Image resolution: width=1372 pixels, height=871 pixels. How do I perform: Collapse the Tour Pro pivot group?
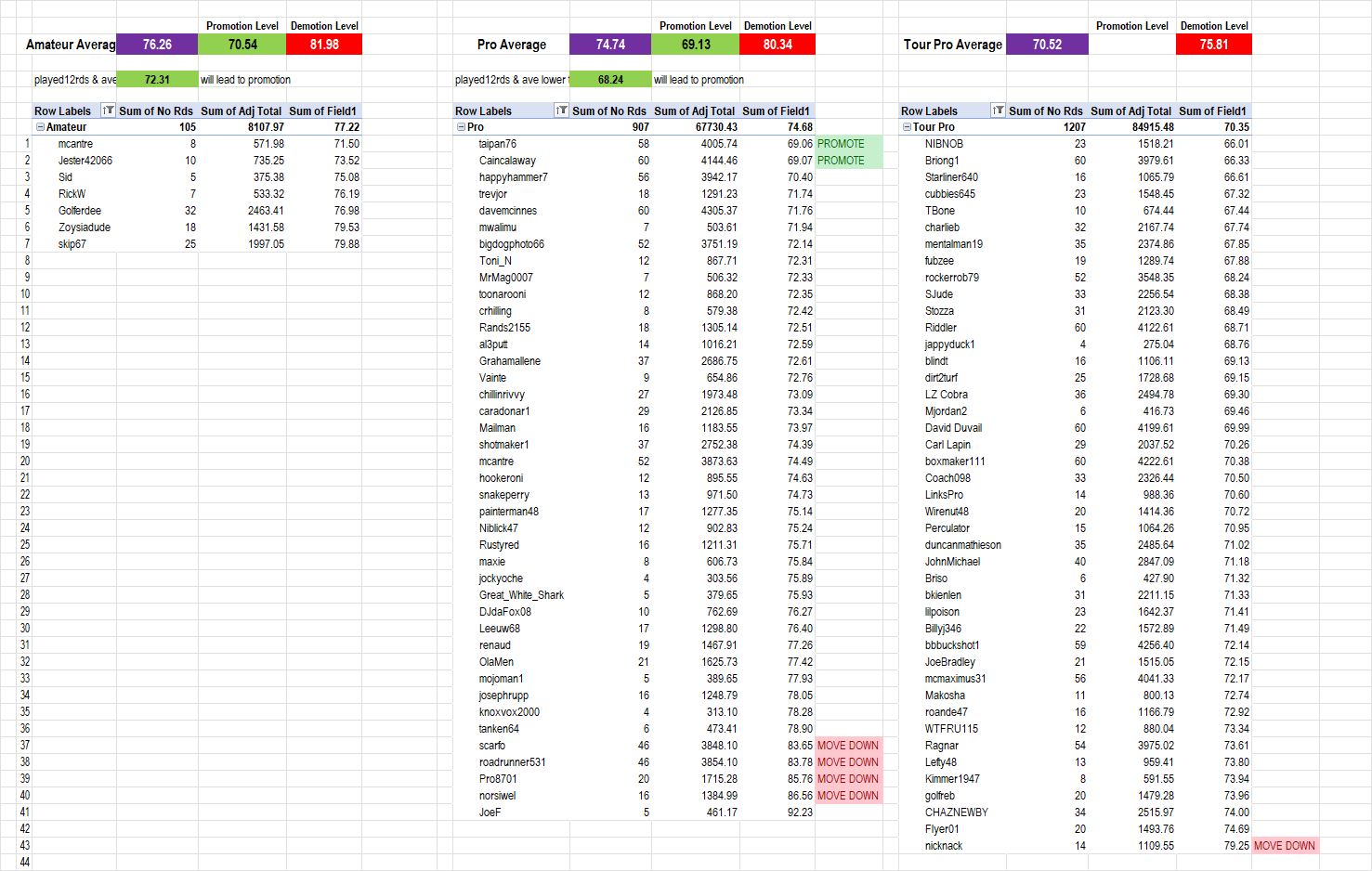point(907,127)
